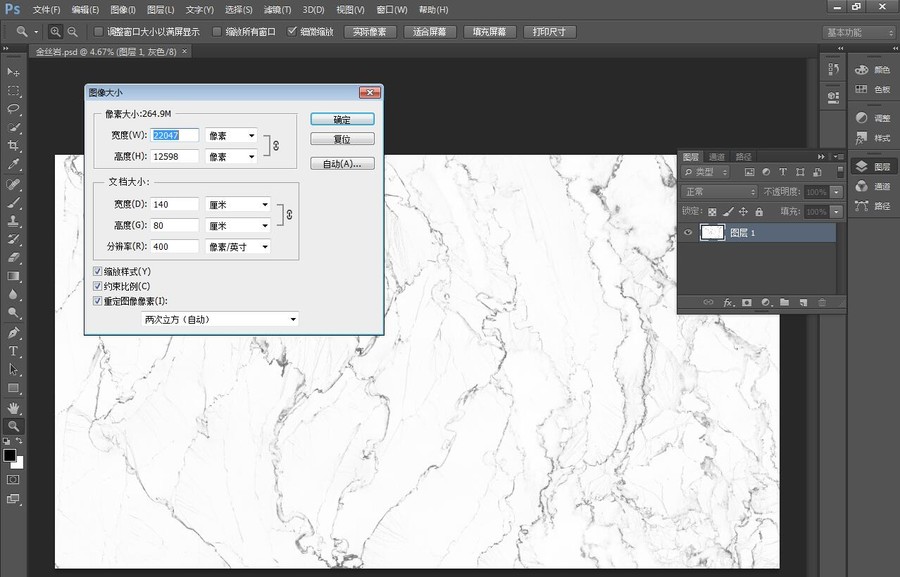The width and height of the screenshot is (900, 577).
Task: Select the Lasso tool
Action: click(x=13, y=109)
